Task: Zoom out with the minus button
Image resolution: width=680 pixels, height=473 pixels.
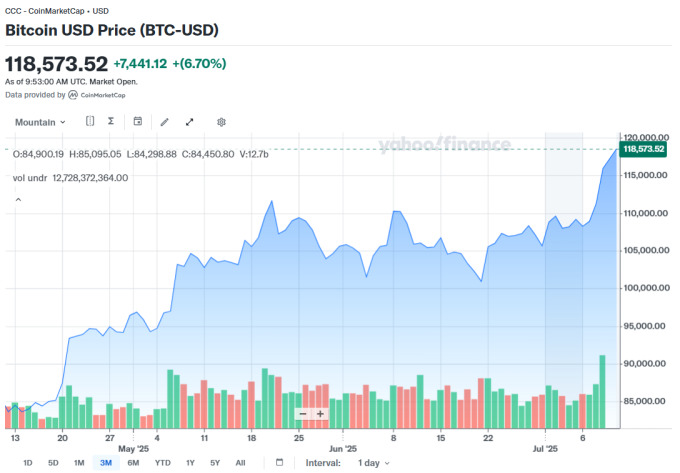Action: tap(303, 414)
